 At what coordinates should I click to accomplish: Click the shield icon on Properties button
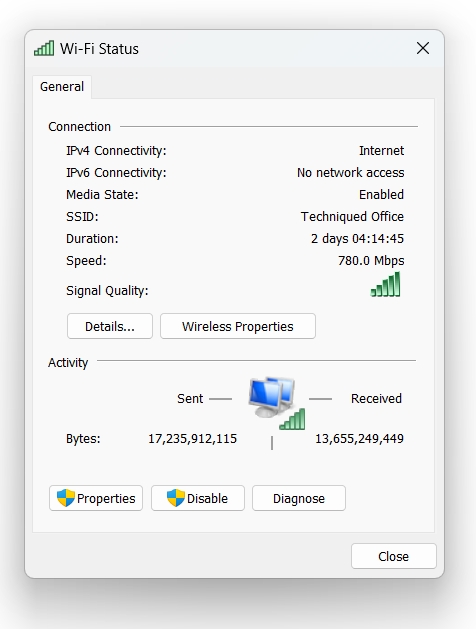click(66, 498)
